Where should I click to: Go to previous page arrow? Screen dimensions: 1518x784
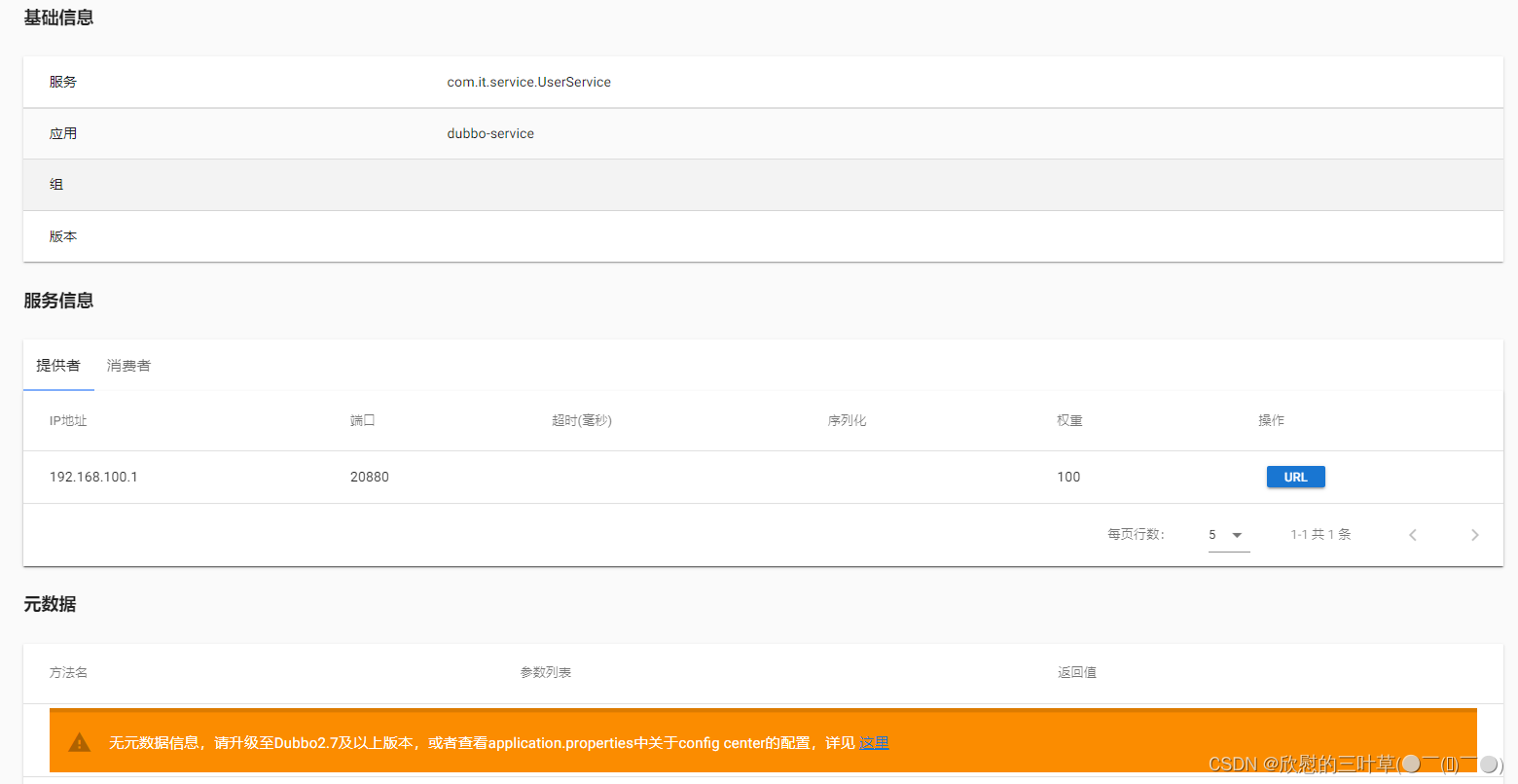point(1413,535)
